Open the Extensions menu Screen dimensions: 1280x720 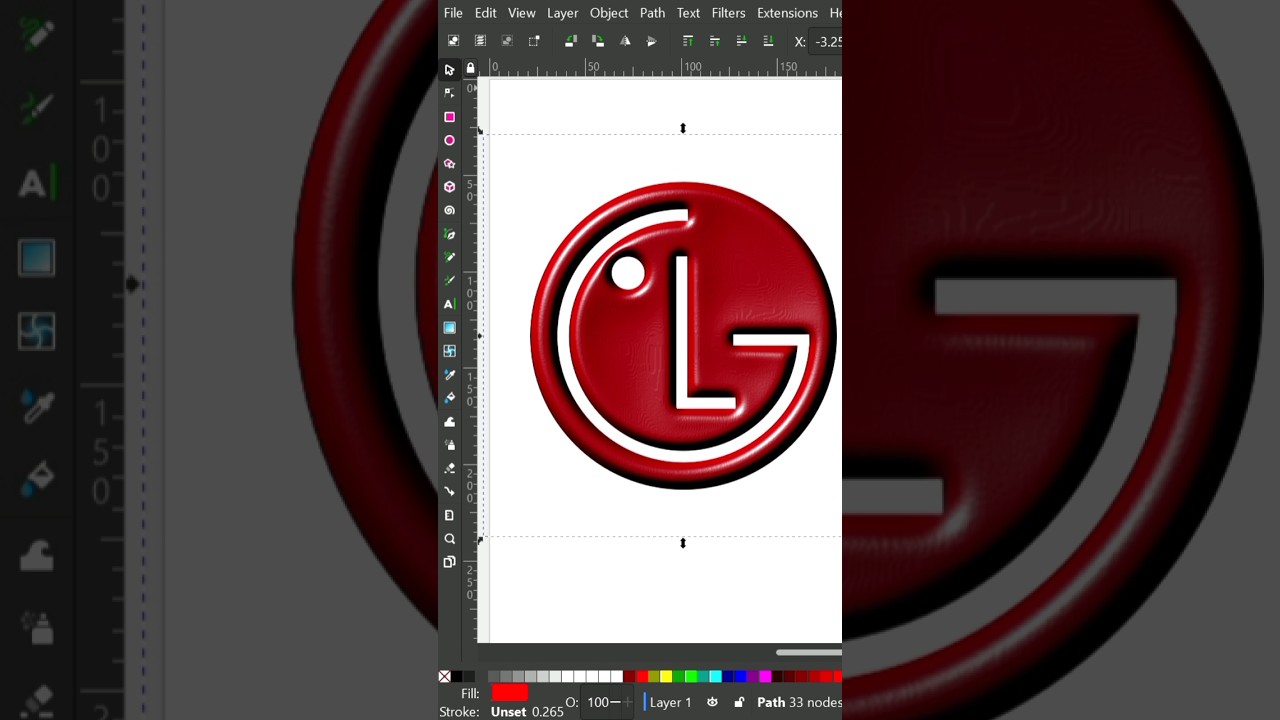pos(787,13)
